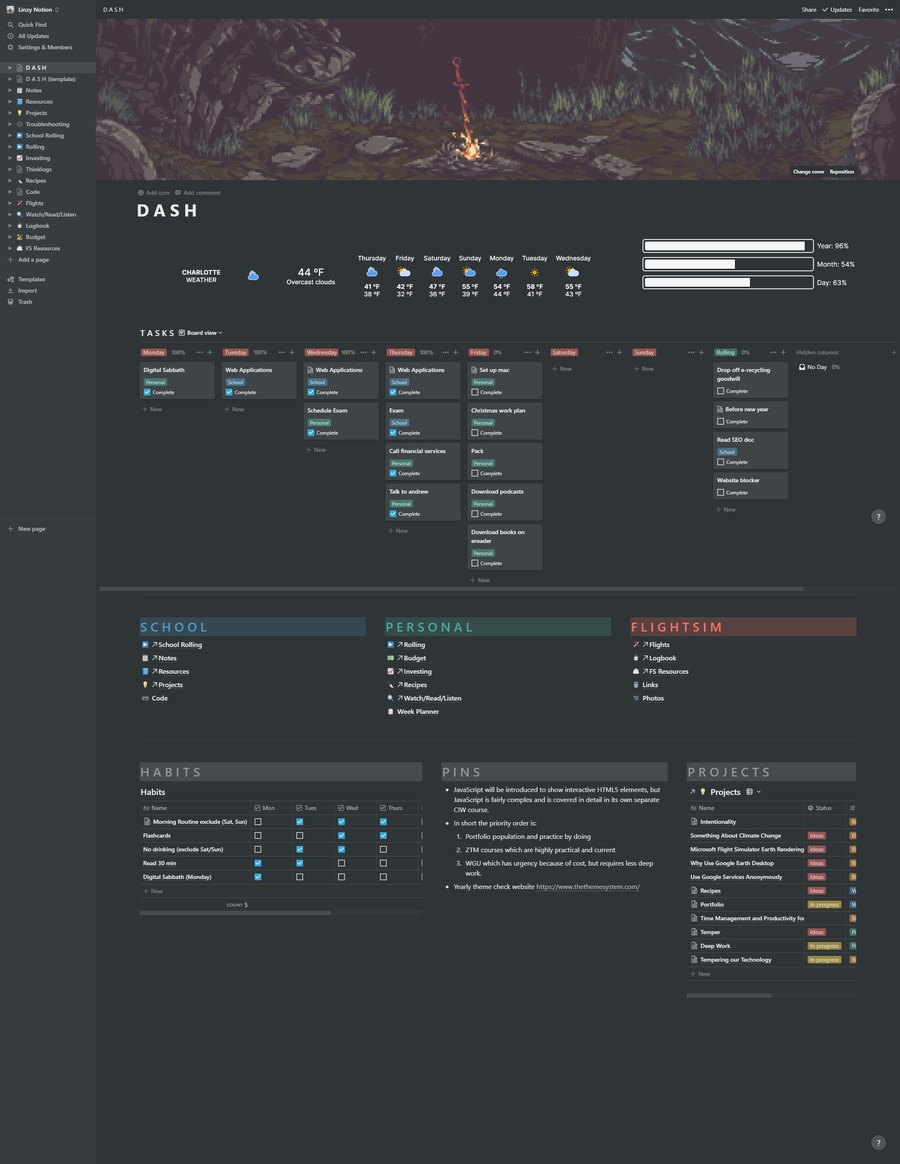Open Quick Find search in sidebar

(32, 25)
